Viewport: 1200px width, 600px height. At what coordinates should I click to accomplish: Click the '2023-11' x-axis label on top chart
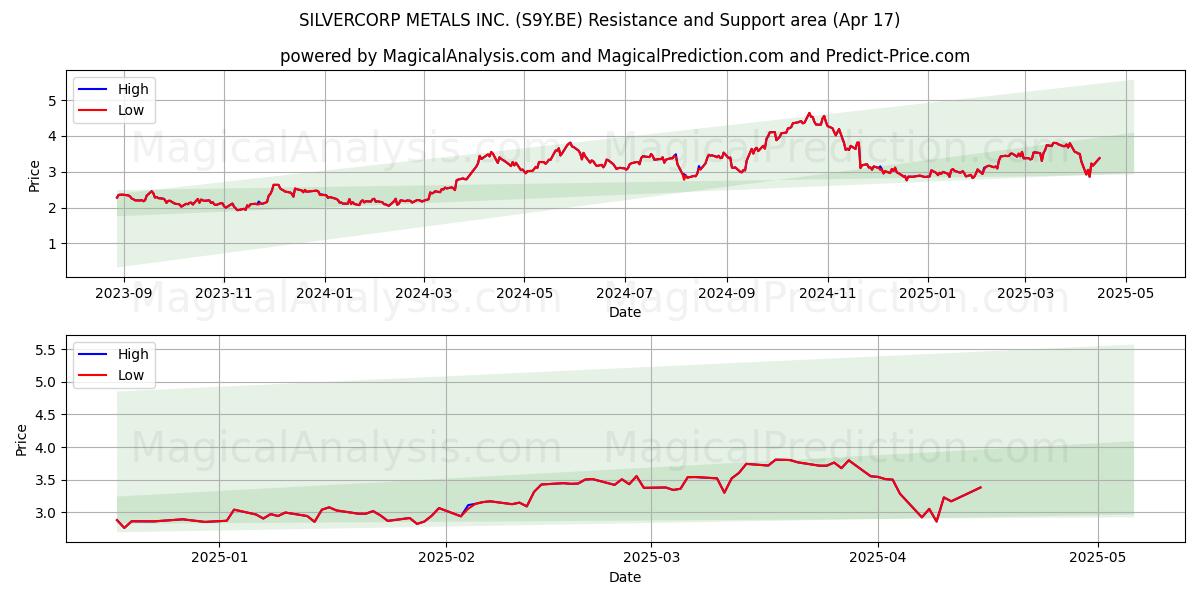click(x=223, y=294)
